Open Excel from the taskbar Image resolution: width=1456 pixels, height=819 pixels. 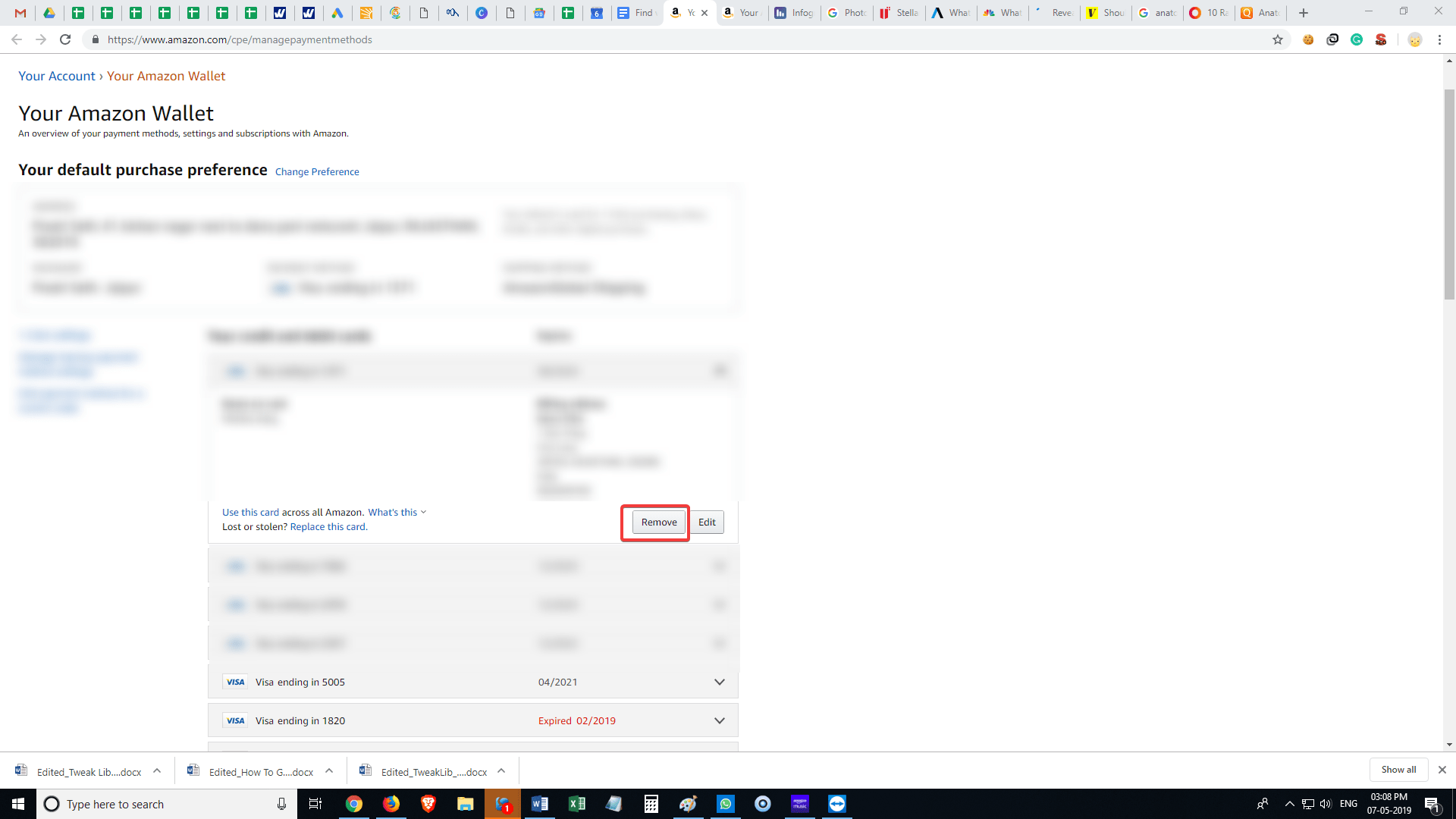pos(577,804)
